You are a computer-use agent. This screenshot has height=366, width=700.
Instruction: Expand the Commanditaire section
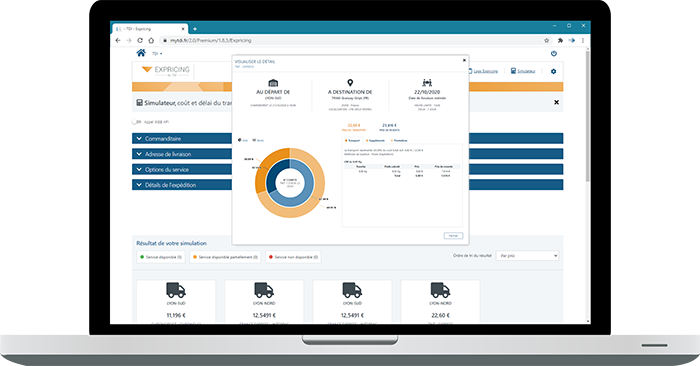click(182, 138)
